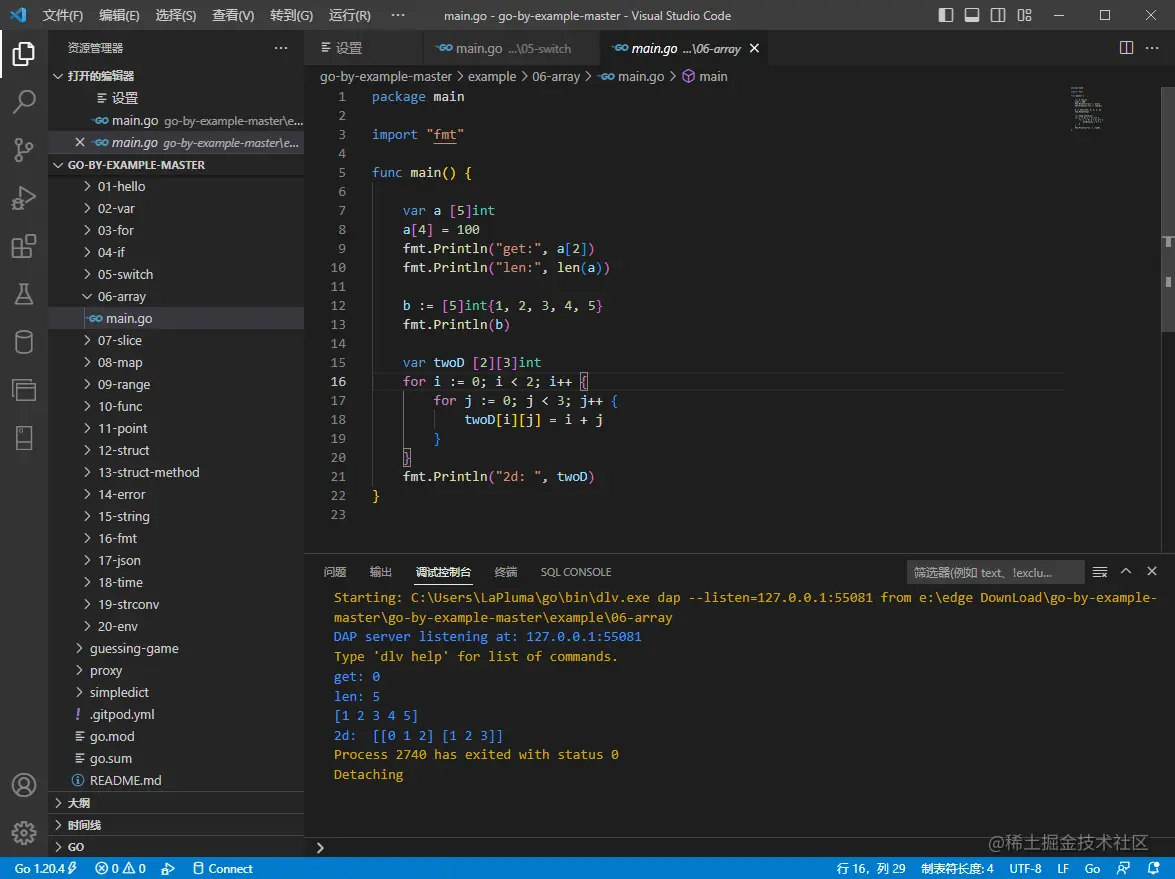Click the debug console filter input field

[x=994, y=572]
